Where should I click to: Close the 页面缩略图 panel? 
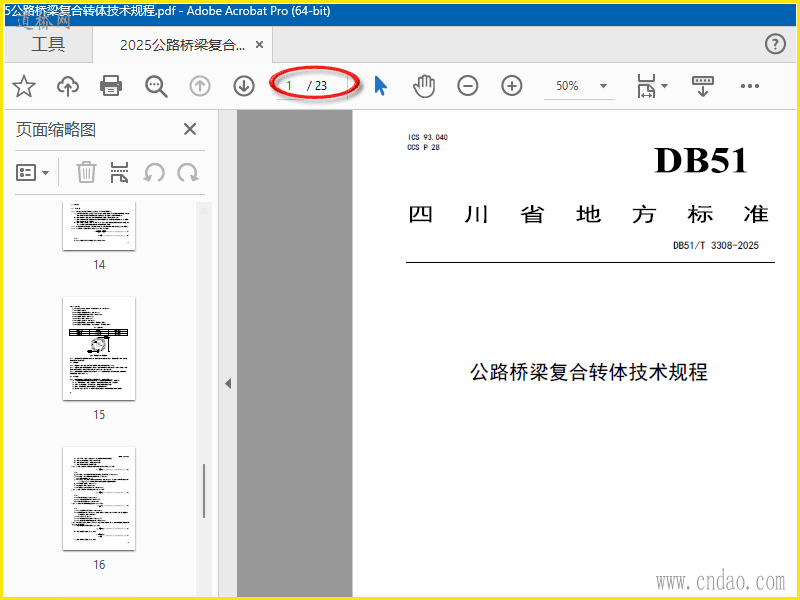(x=190, y=129)
